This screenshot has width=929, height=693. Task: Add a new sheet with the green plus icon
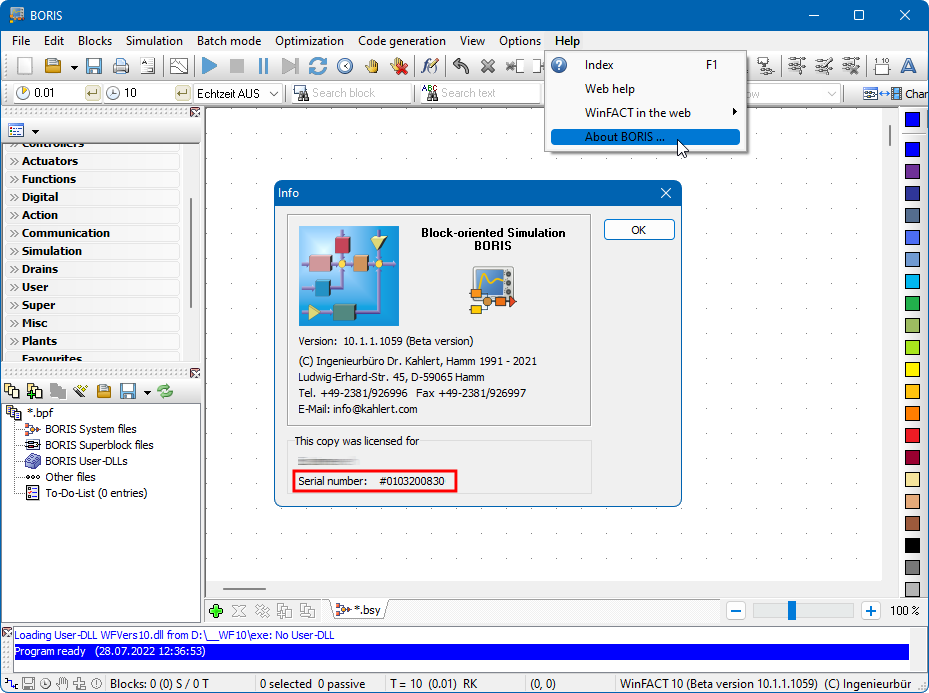pos(216,611)
